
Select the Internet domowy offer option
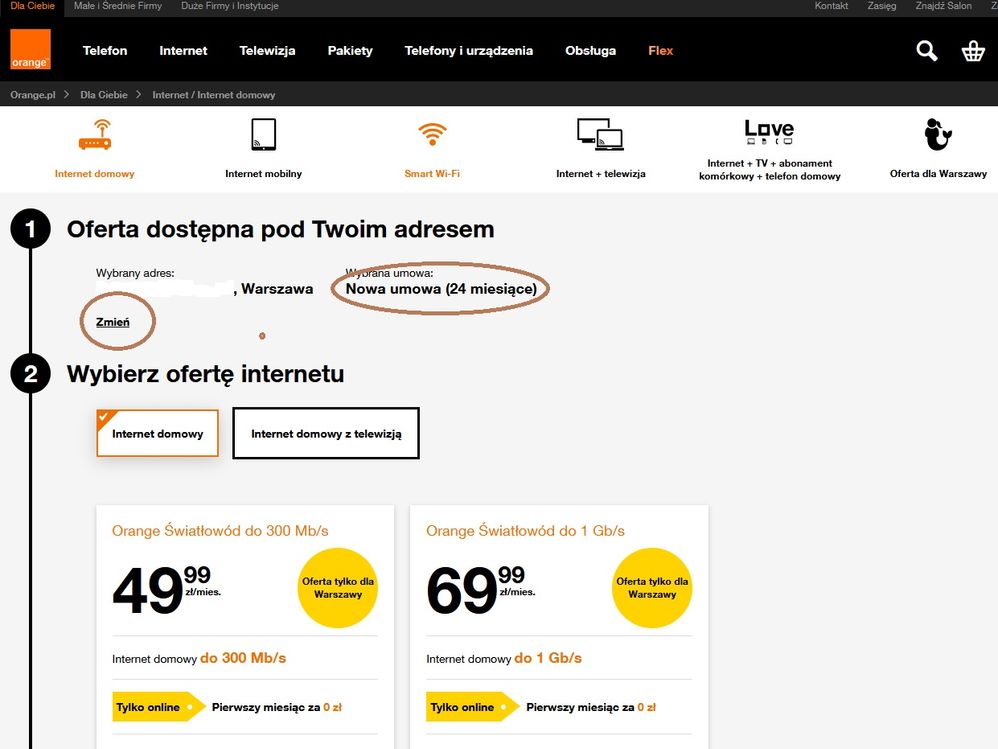pyautogui.click(x=157, y=434)
